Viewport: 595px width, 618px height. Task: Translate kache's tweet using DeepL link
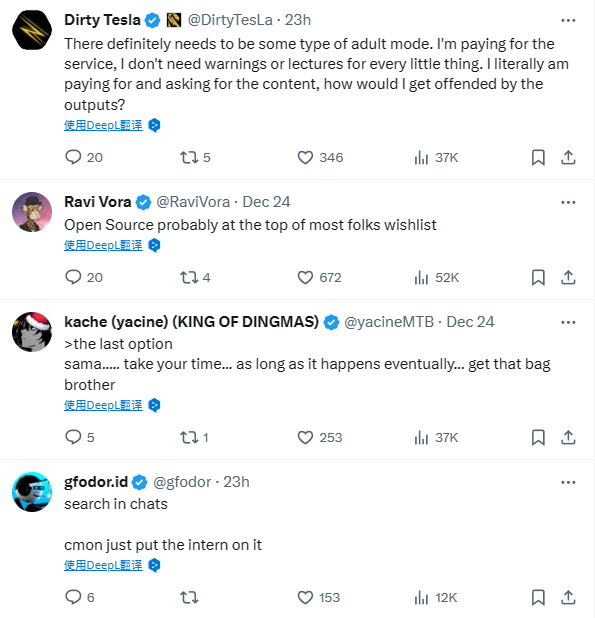tap(103, 405)
